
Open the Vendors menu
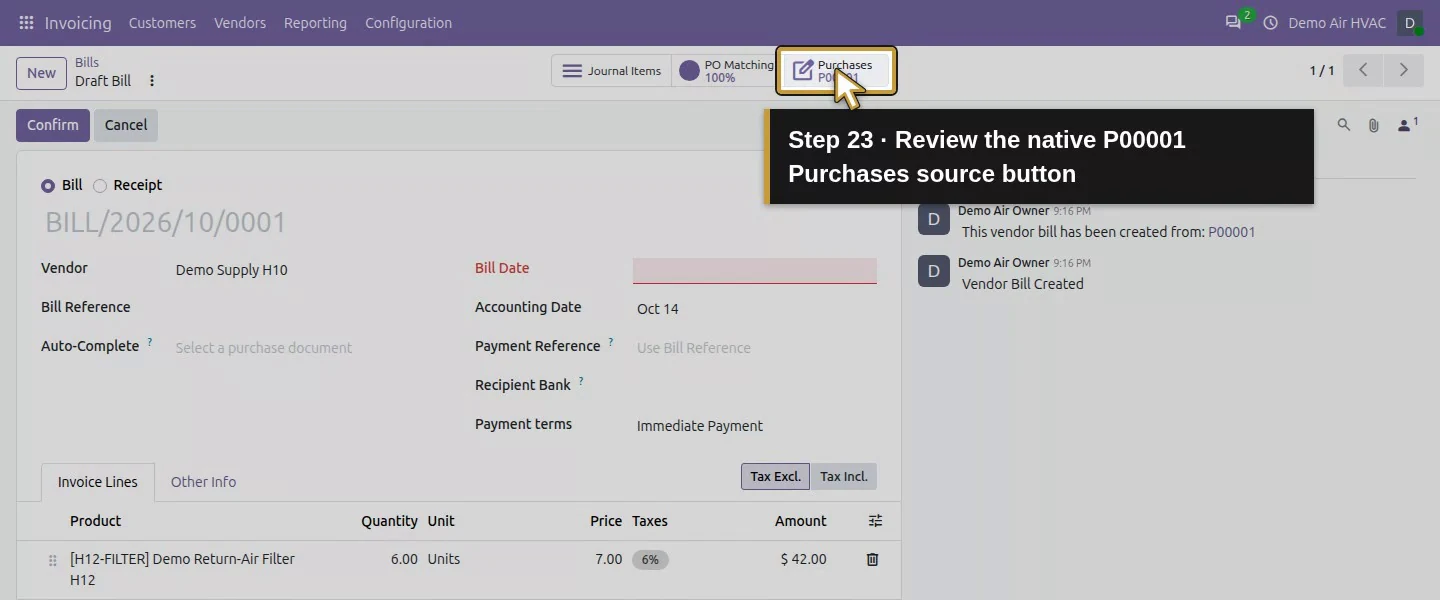point(240,22)
